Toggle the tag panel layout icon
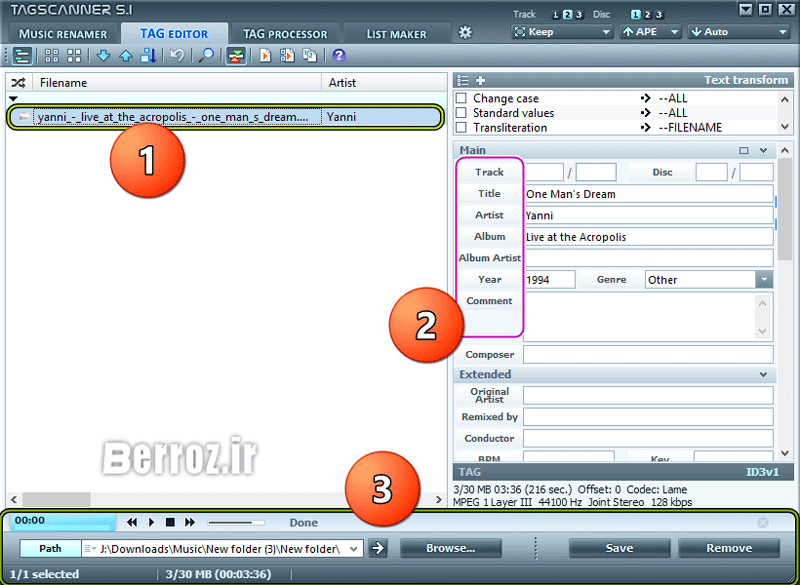Viewport: 800px width, 585px height. point(236,56)
